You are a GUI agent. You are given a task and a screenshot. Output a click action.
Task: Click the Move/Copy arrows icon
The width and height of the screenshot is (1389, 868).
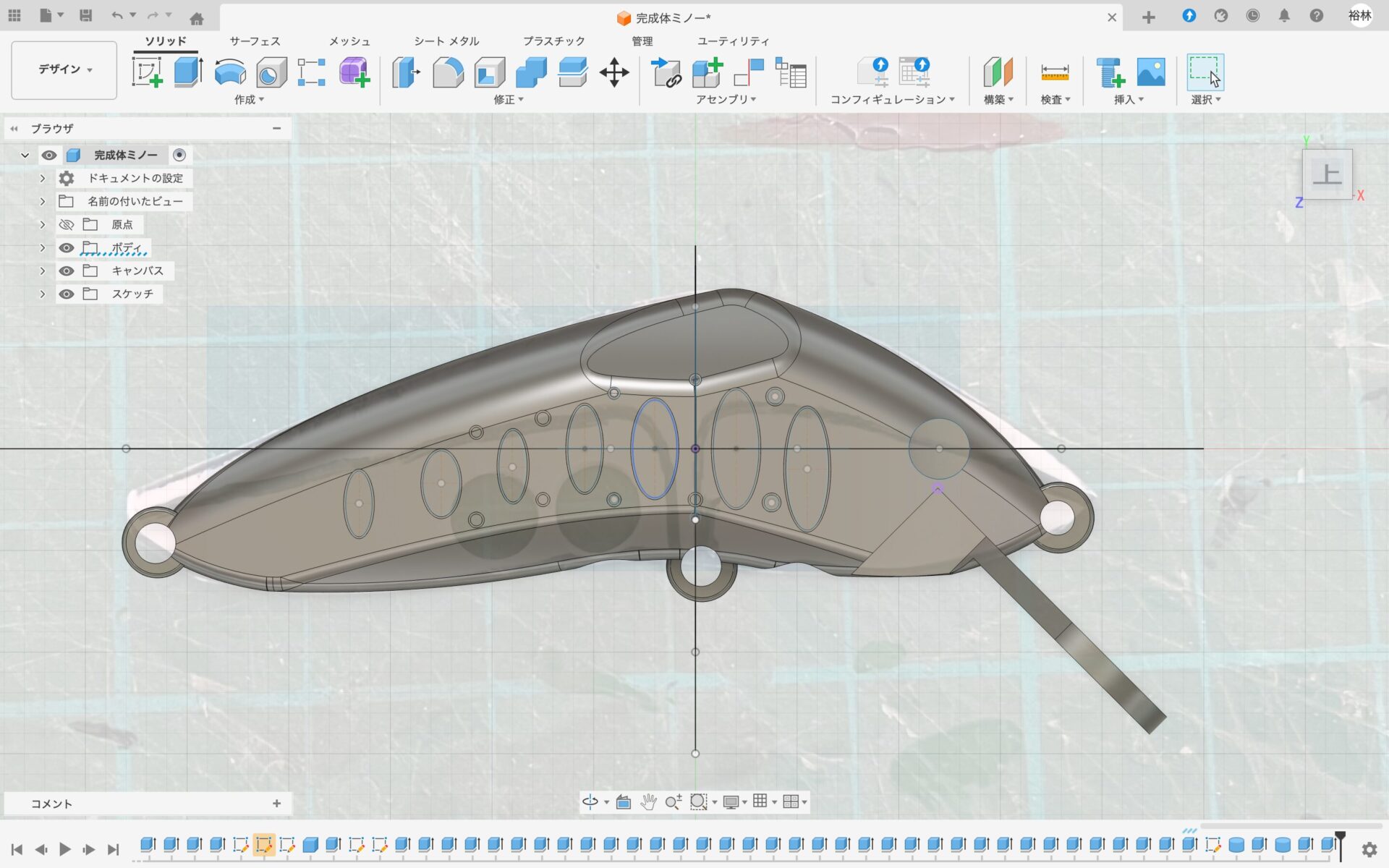614,72
